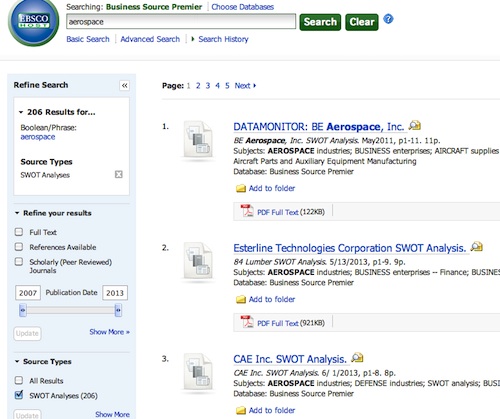This screenshot has height=419, width=500.
Task: Show More source types
Action: pos(112,414)
